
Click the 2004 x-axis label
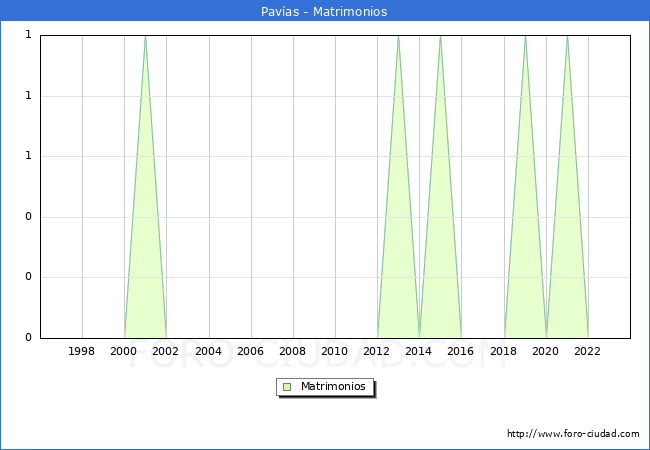(x=209, y=351)
